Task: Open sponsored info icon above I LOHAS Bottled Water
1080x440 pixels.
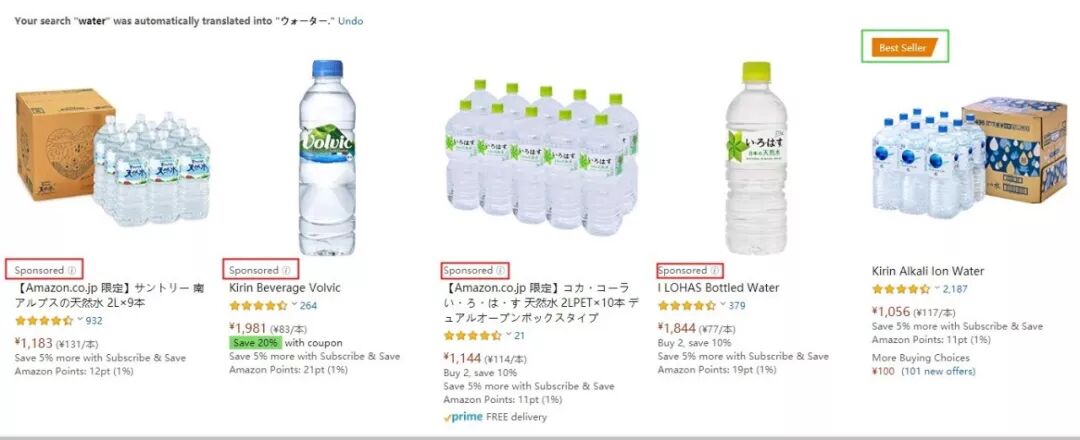Action: (715, 271)
